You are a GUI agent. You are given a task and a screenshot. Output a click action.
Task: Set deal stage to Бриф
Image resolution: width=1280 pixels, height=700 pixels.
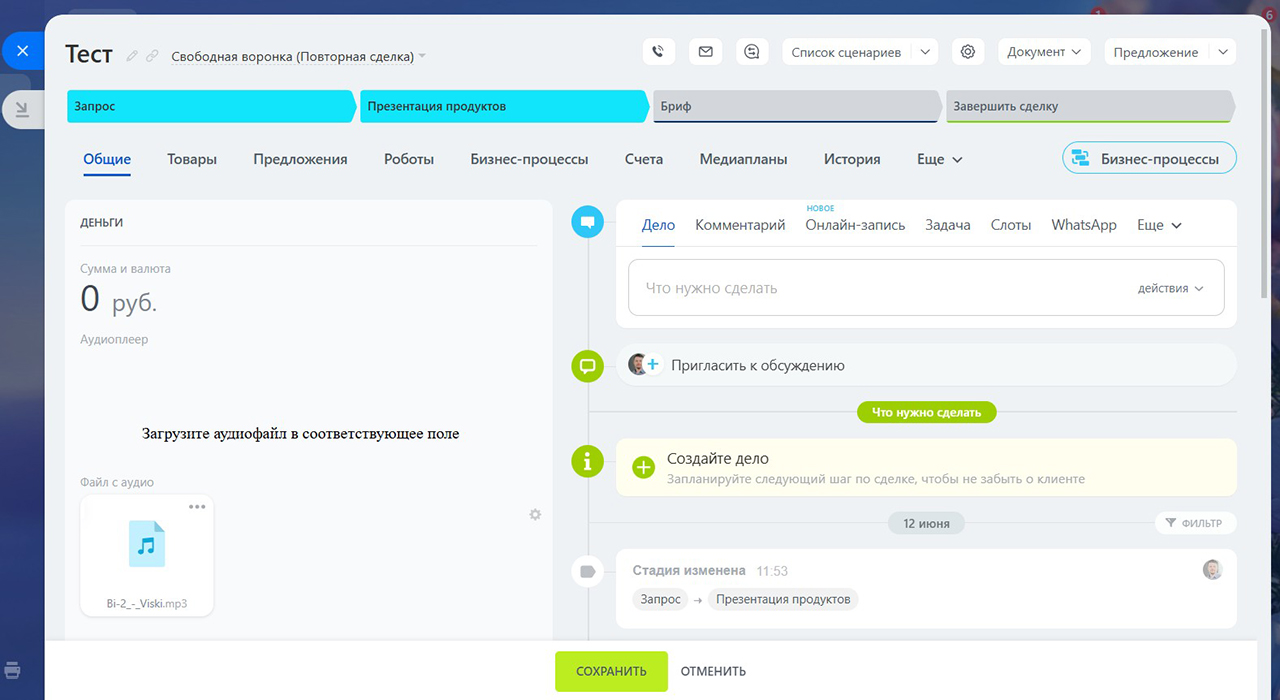(x=795, y=106)
